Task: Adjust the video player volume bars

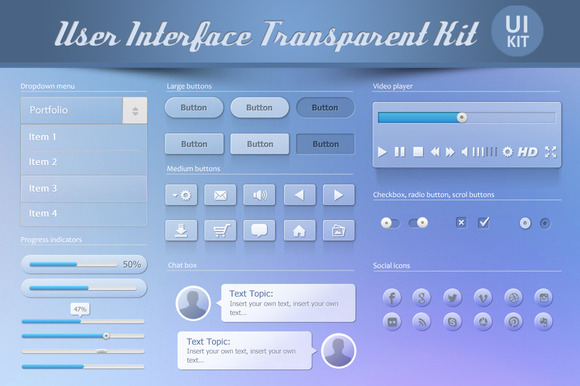Action: tap(485, 152)
